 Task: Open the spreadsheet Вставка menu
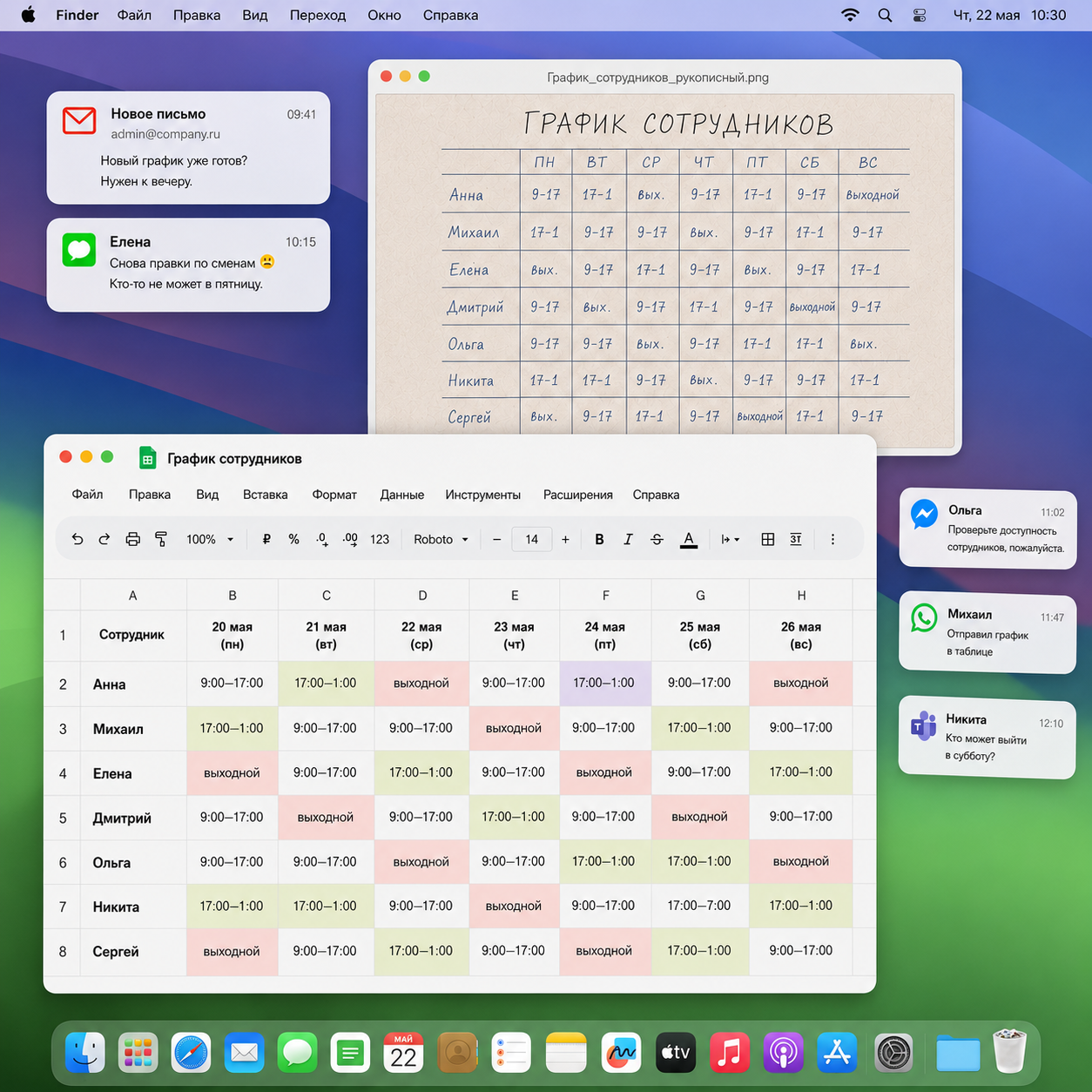(265, 494)
